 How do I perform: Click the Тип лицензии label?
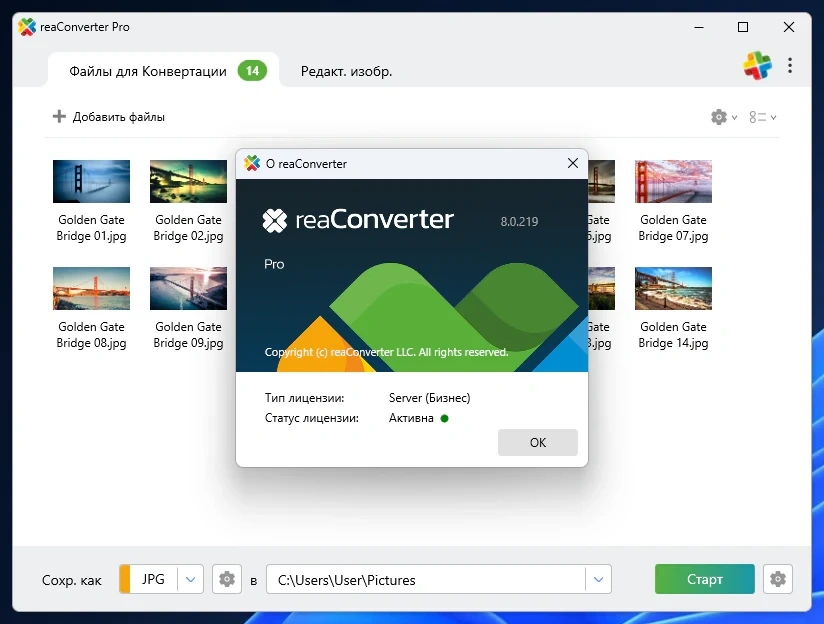(x=304, y=398)
